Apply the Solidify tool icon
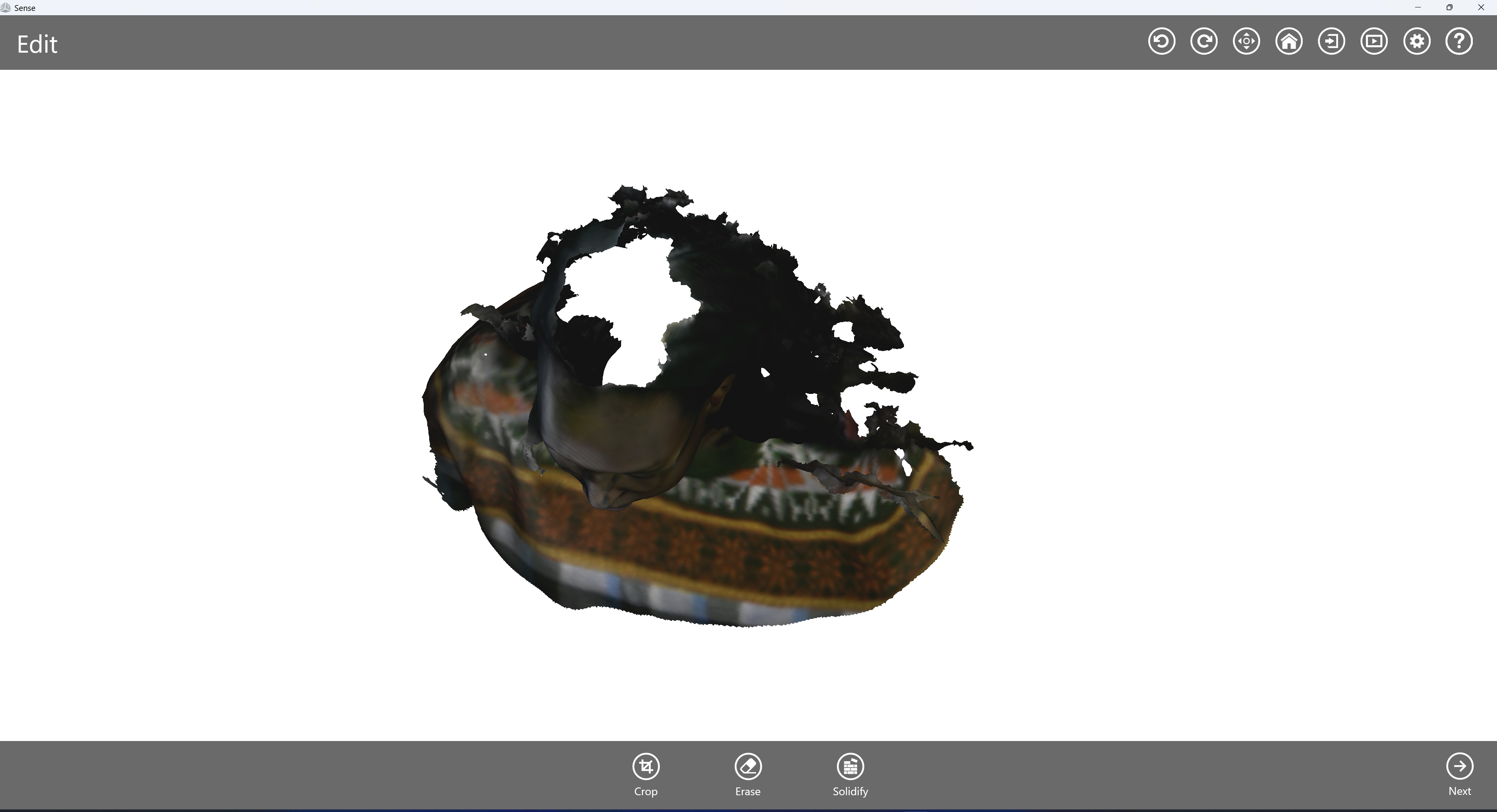This screenshot has width=1497, height=812. click(x=850, y=767)
